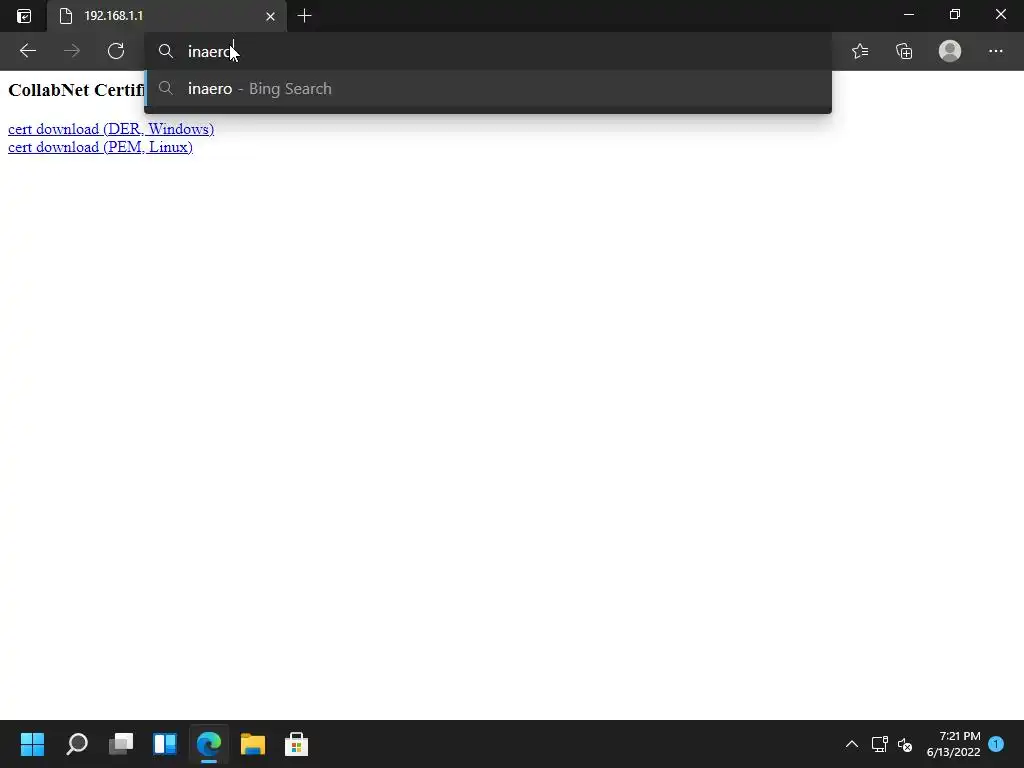Reload the page with Refresh icon
This screenshot has height=768, width=1024.
pyautogui.click(x=116, y=51)
